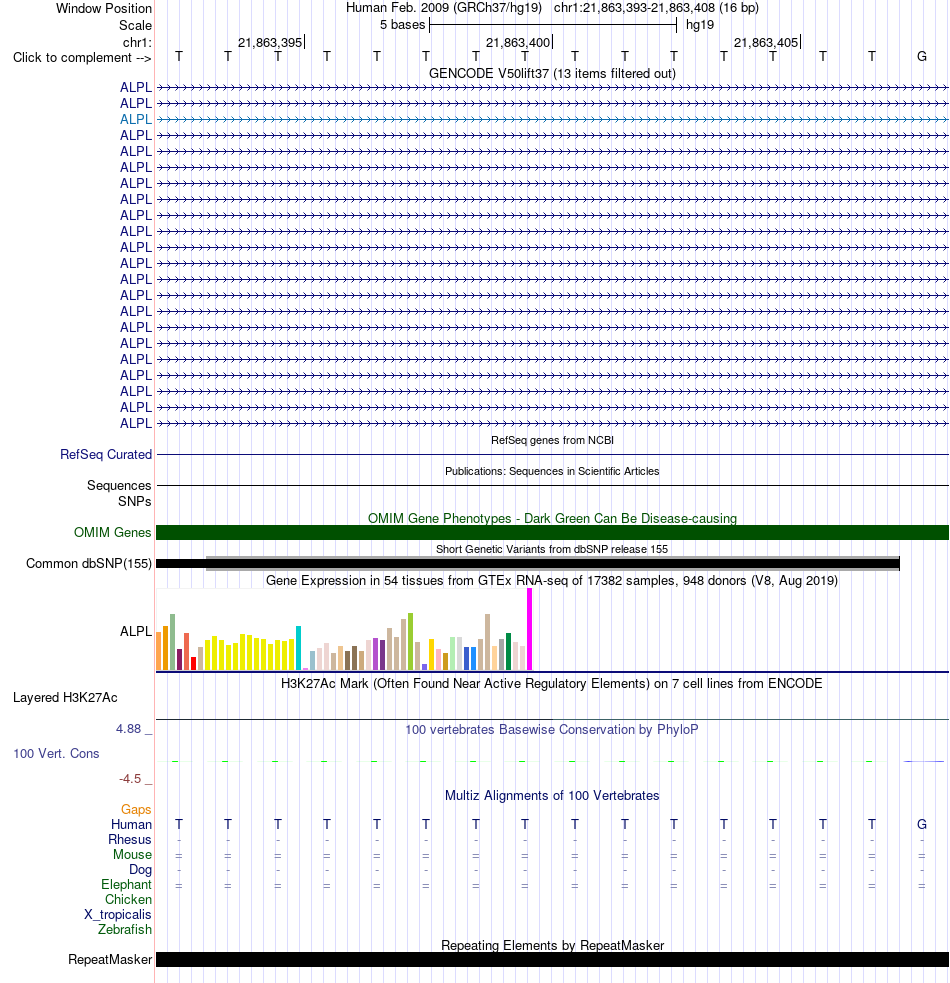This screenshot has height=983, width=950.
Task: Open the GTEx Gene Expression track title
Action: [552, 581]
